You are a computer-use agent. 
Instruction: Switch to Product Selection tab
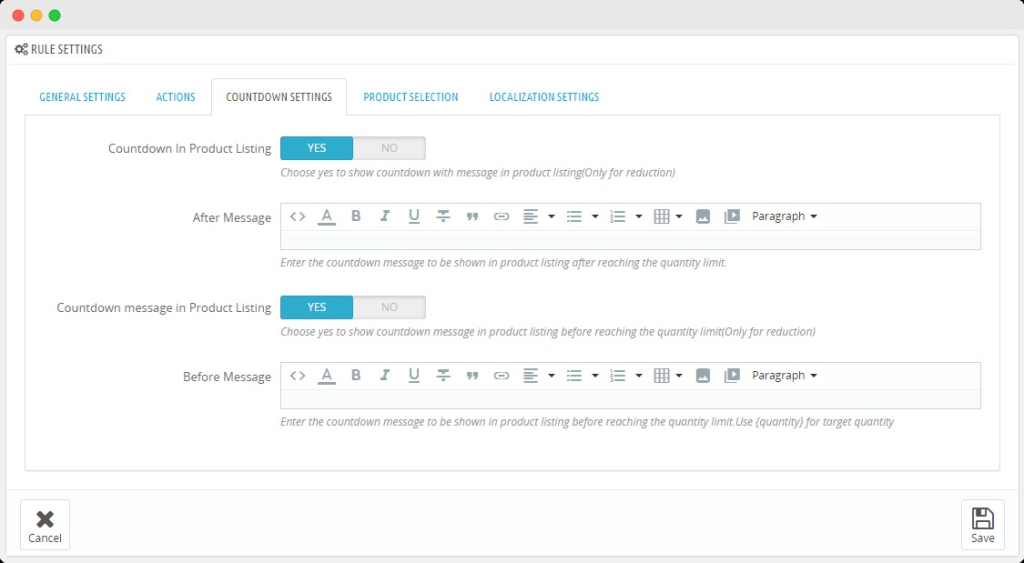click(410, 97)
